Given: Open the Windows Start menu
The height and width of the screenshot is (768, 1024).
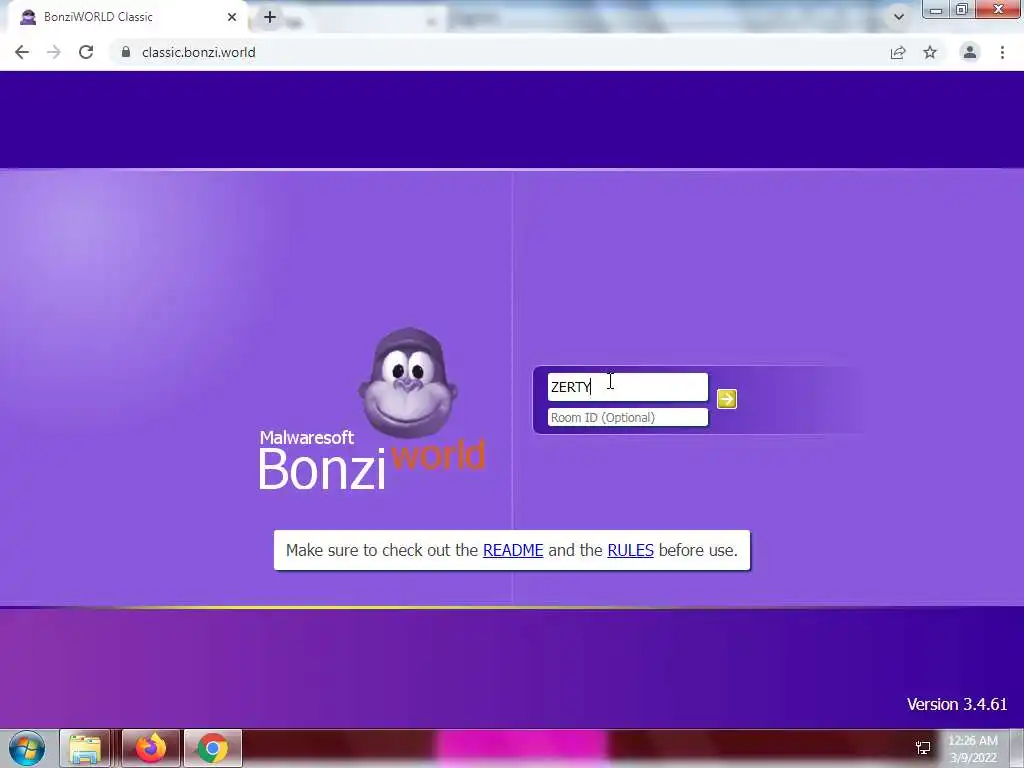Looking at the screenshot, I should [x=27, y=748].
